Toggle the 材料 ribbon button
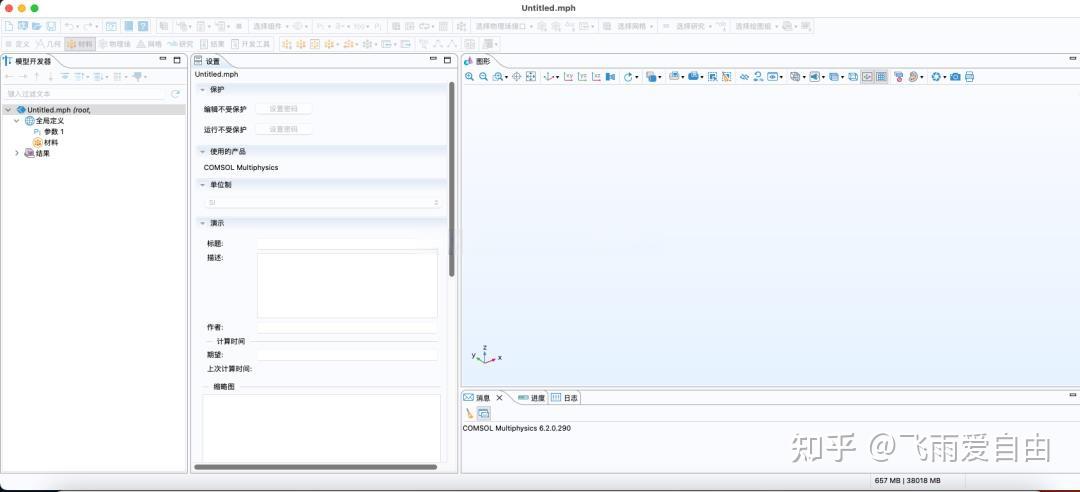Image resolution: width=1080 pixels, height=492 pixels. [x=79, y=44]
